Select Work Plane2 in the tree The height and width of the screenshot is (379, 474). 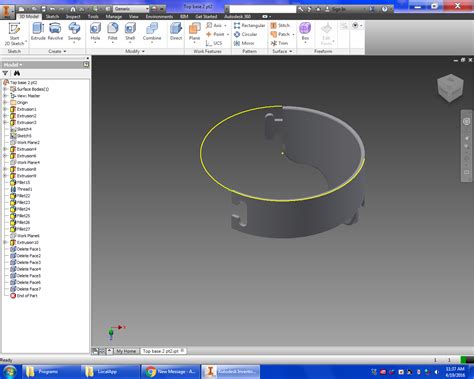28,142
